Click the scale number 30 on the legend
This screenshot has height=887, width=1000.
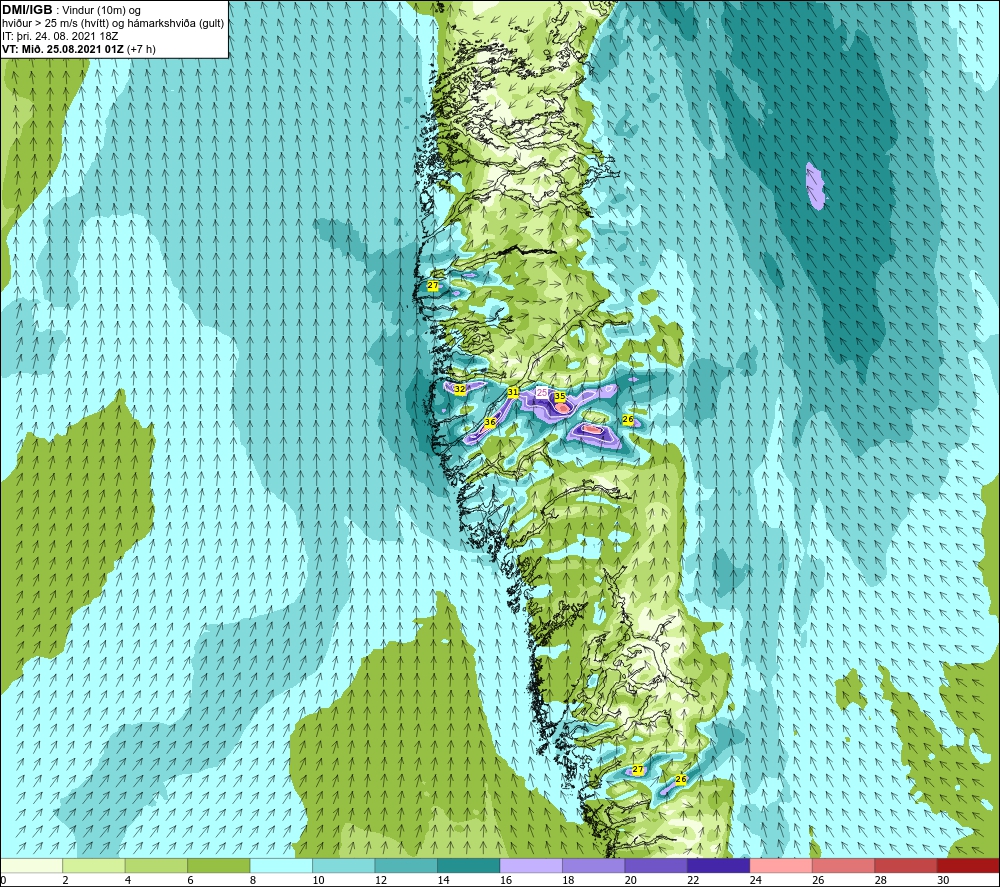(943, 880)
